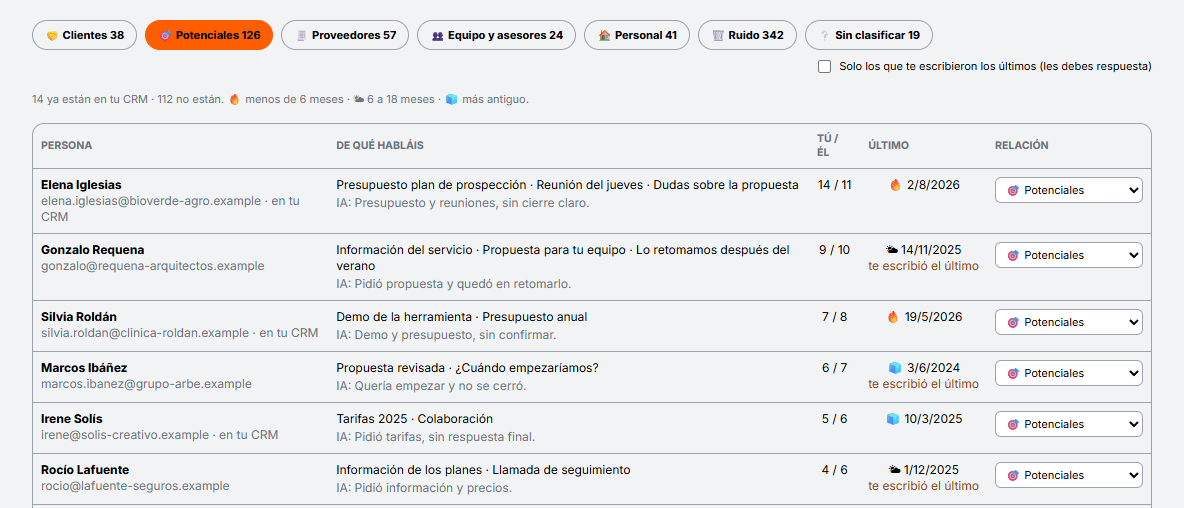This screenshot has width=1184, height=508.
Task: Select the name Elena Iglesias
Action: (x=81, y=185)
